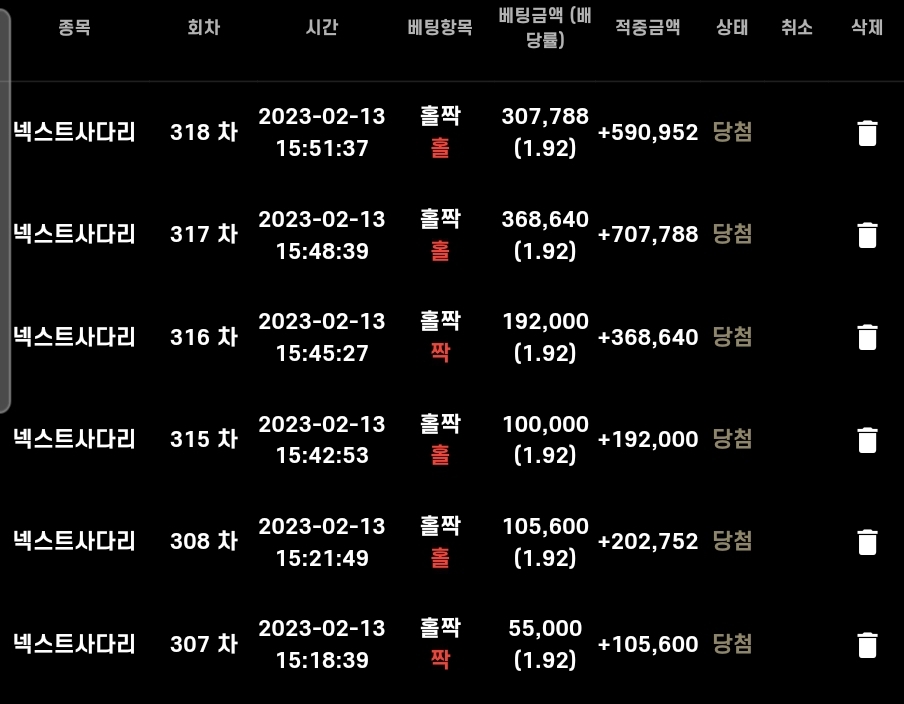This screenshot has width=904, height=704.
Task: Click 넥스트사다리 in the 316 row
Action: [x=74, y=337]
